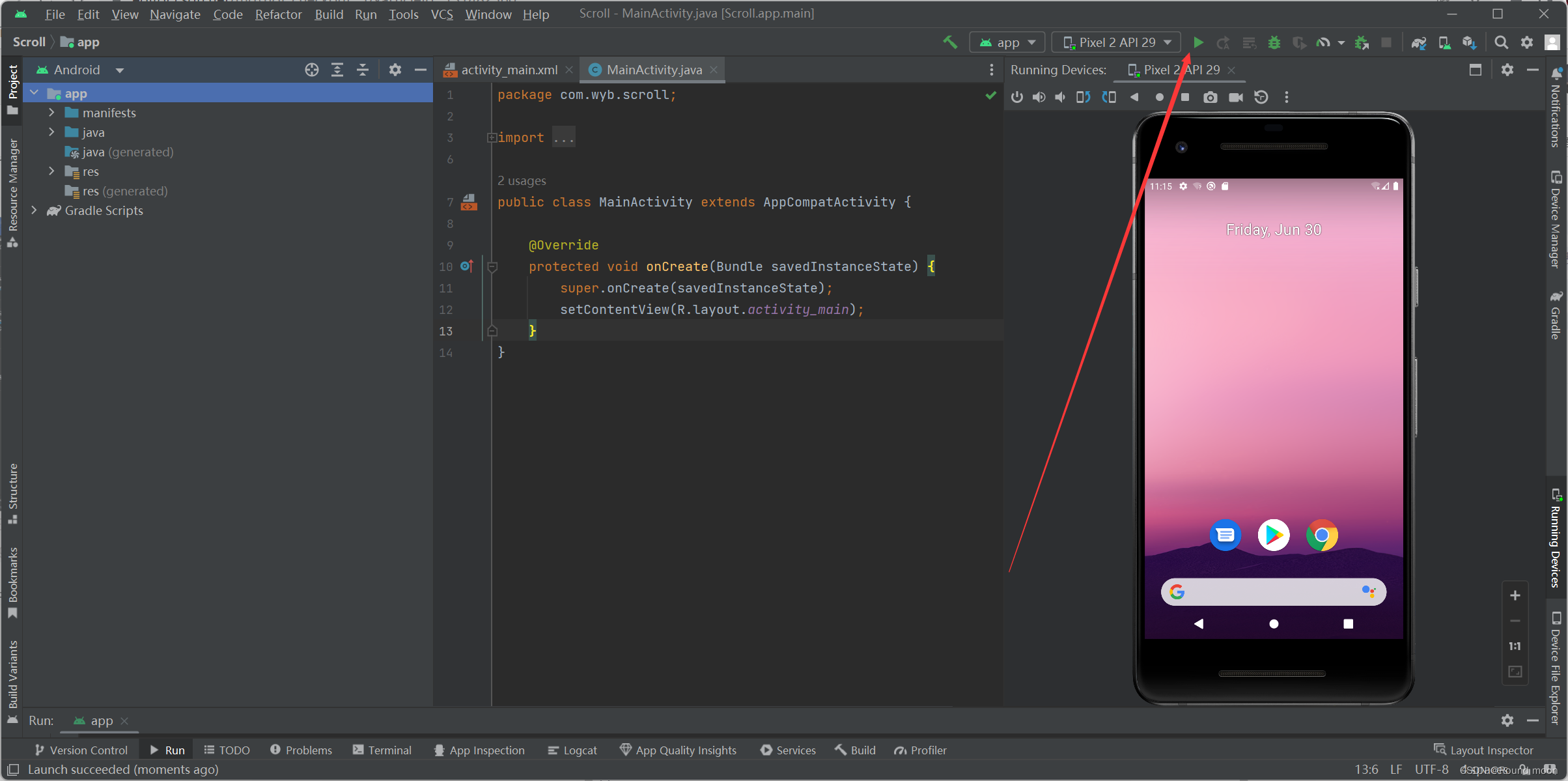Expand the manifests folder
The width and height of the screenshot is (1568, 781).
(51, 113)
